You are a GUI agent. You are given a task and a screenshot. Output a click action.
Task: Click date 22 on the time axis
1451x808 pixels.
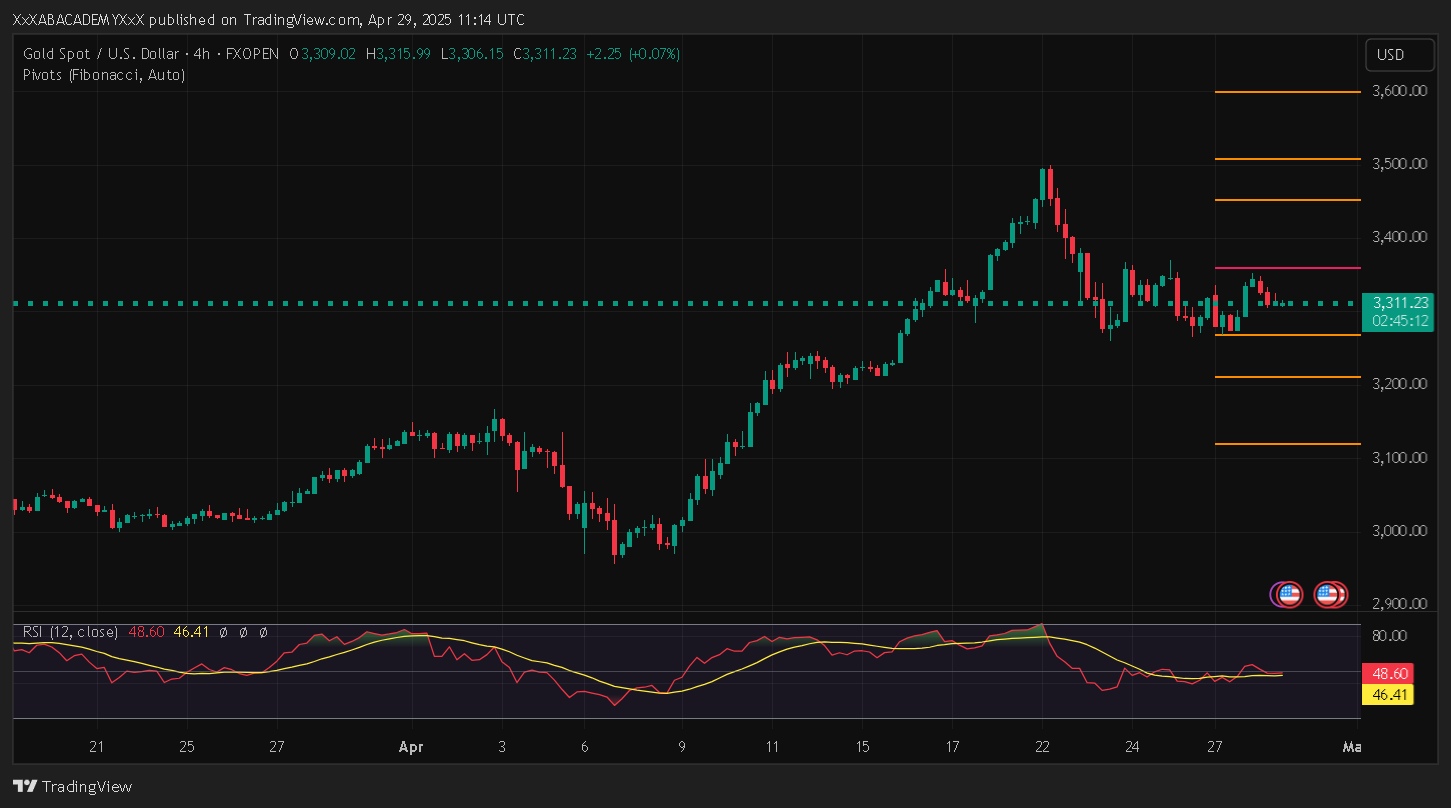click(1042, 746)
